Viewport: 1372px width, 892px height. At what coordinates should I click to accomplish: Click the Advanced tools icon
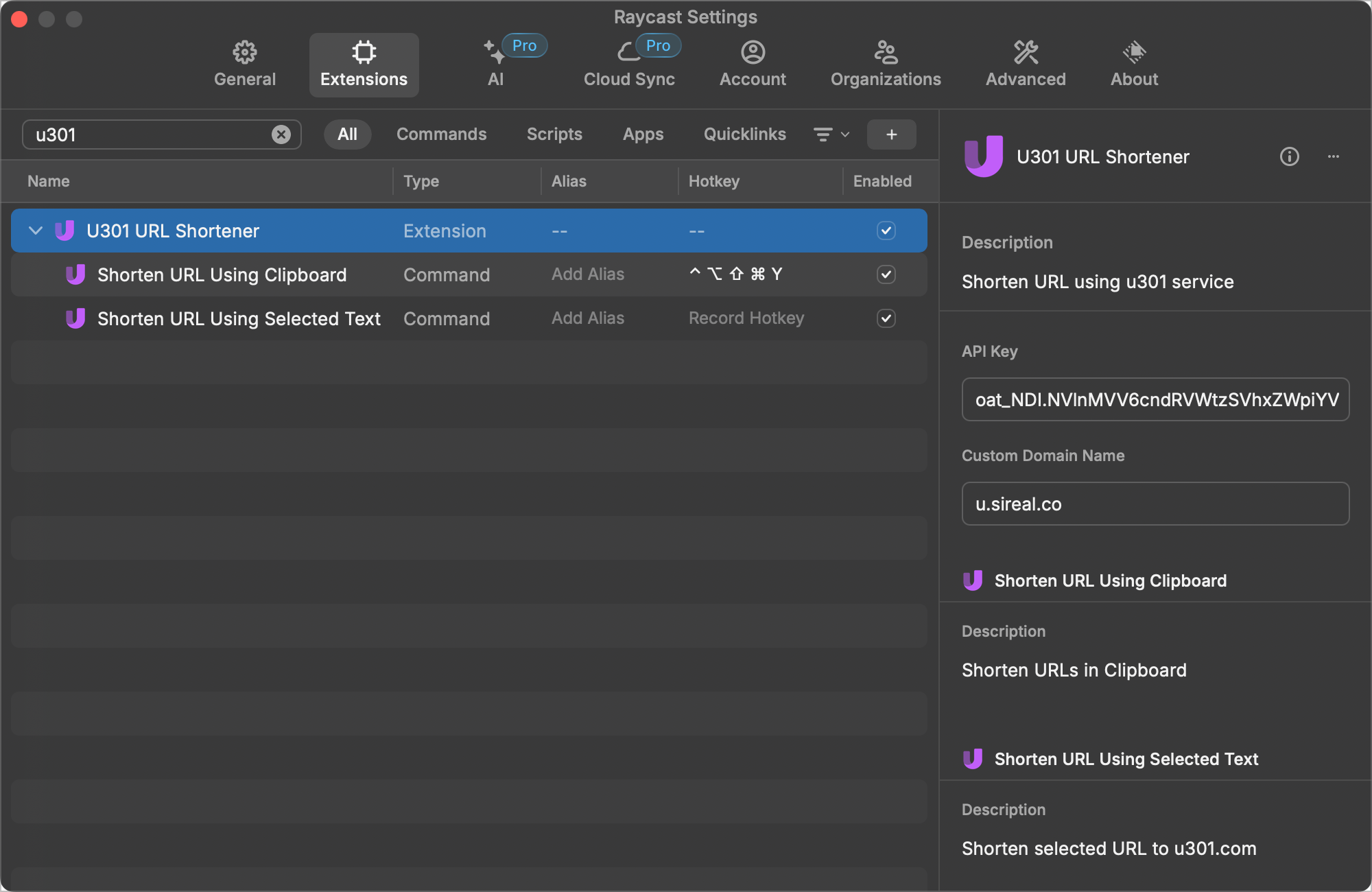click(x=1026, y=51)
